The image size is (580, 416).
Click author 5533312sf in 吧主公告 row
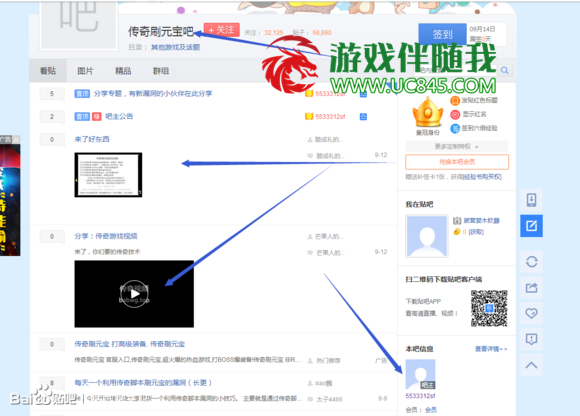click(x=330, y=117)
